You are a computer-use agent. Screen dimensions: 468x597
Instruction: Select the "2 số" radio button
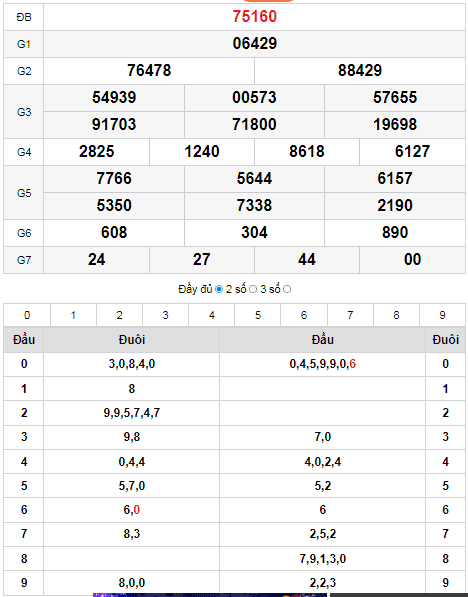[x=253, y=289]
